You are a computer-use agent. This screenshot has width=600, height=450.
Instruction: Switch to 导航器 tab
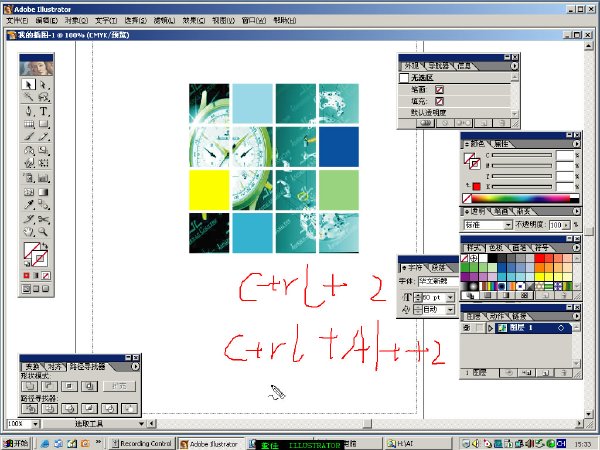(x=439, y=66)
